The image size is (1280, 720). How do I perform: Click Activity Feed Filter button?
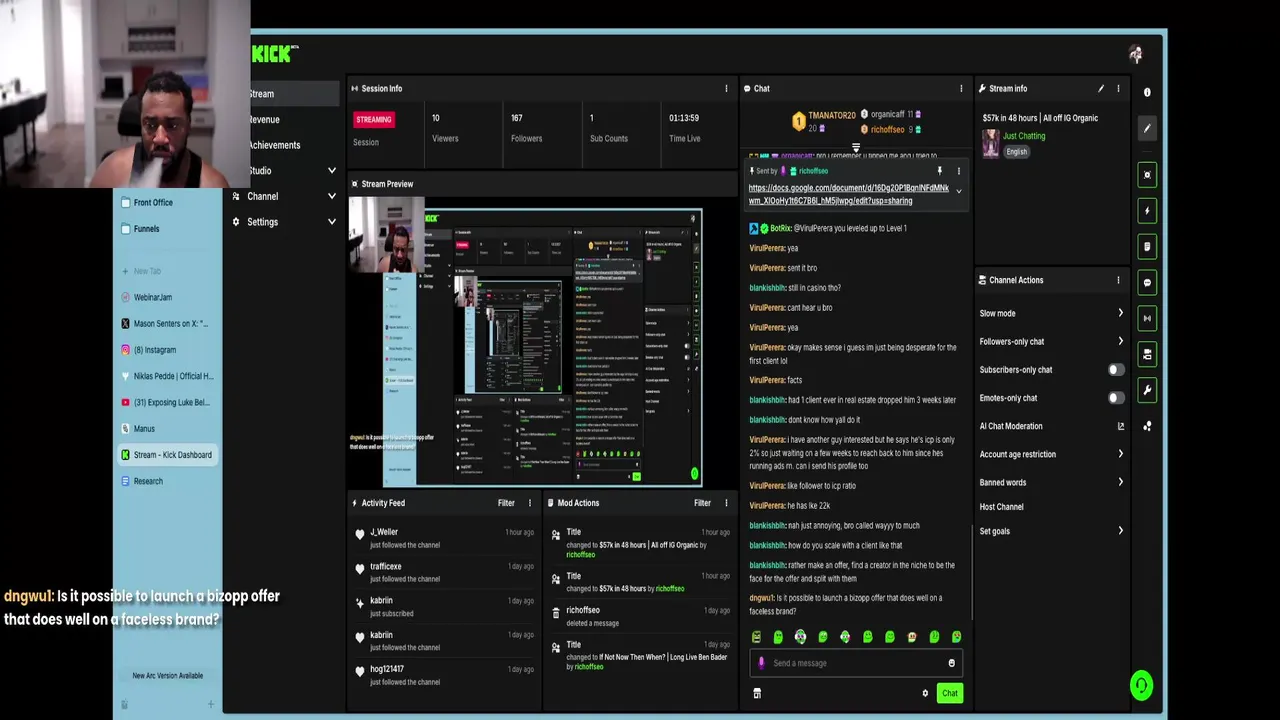coord(506,503)
